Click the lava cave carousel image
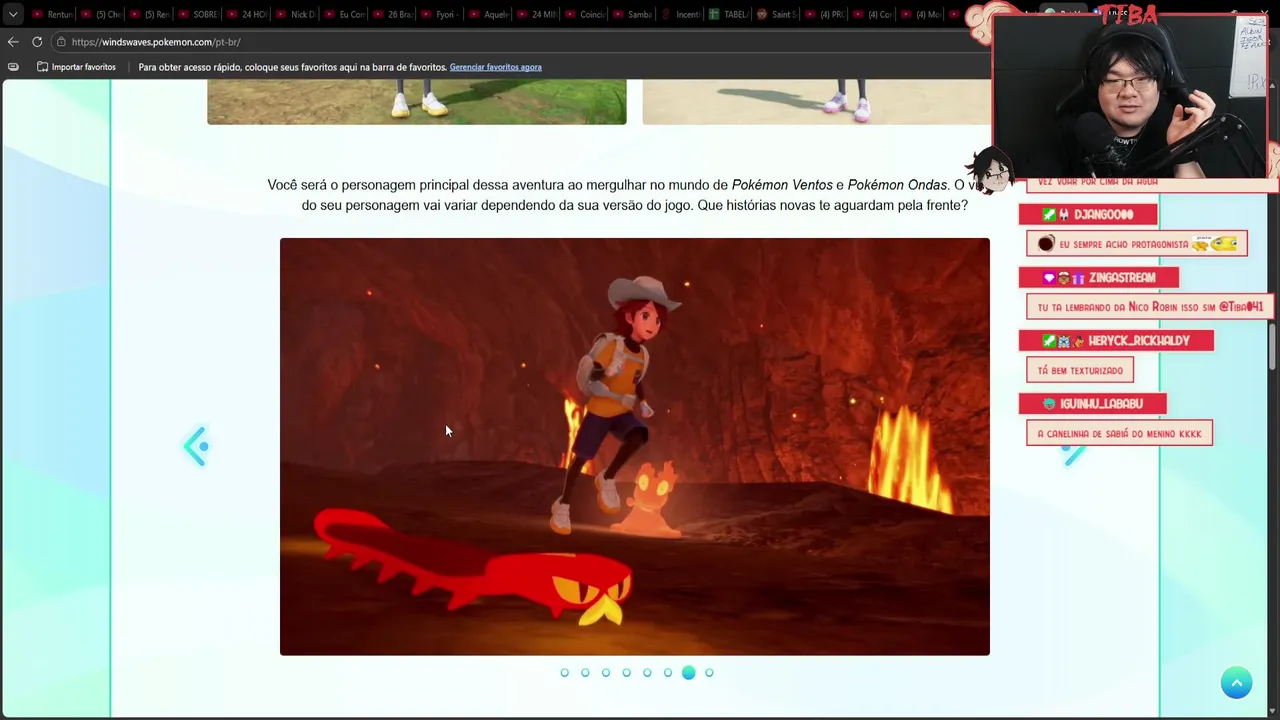Image resolution: width=1280 pixels, height=720 pixels. coord(635,447)
